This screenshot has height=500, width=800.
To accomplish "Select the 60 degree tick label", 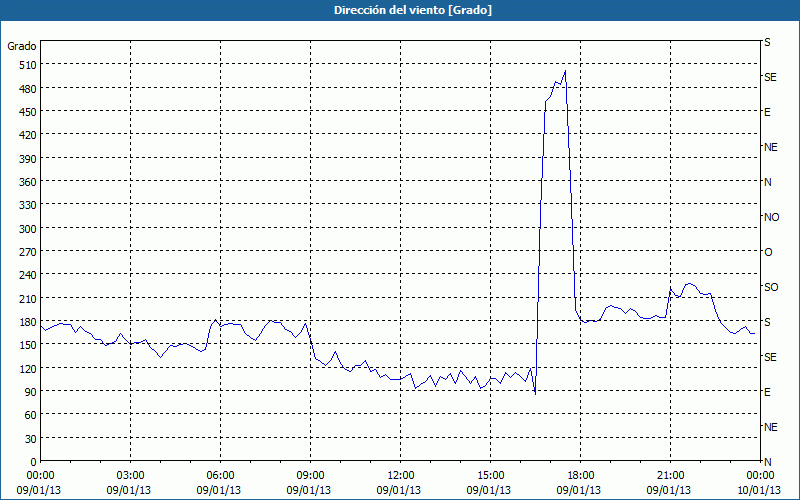I will coord(31,415).
